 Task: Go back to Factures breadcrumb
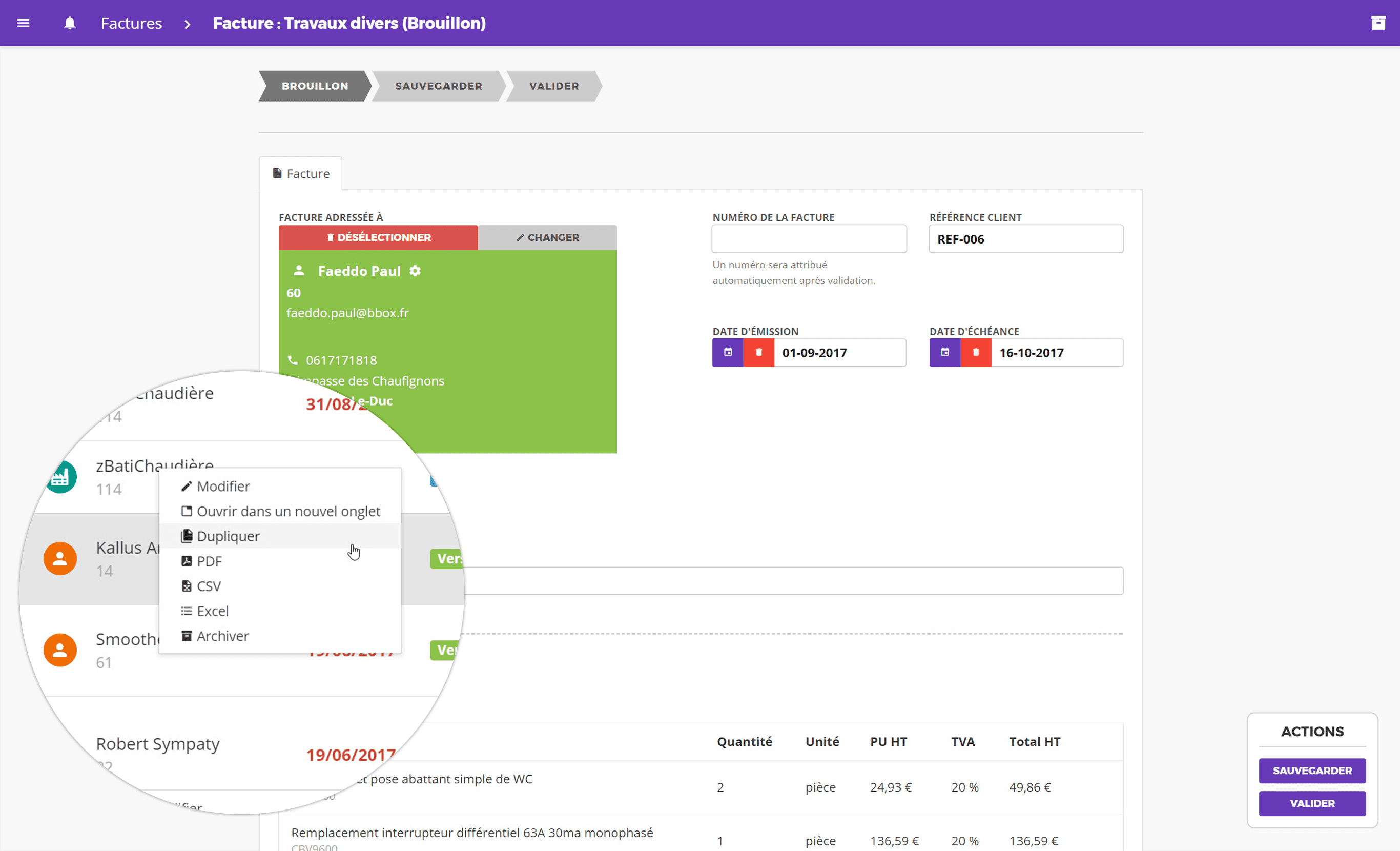[131, 23]
